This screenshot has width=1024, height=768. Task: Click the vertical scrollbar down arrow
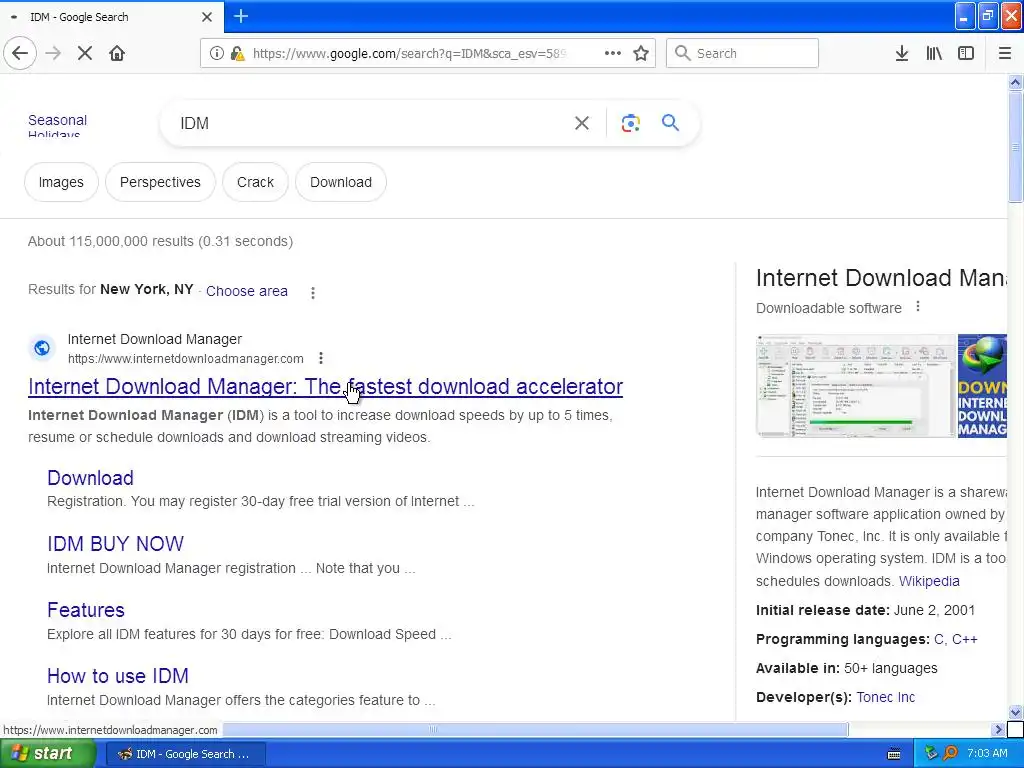(x=1015, y=712)
